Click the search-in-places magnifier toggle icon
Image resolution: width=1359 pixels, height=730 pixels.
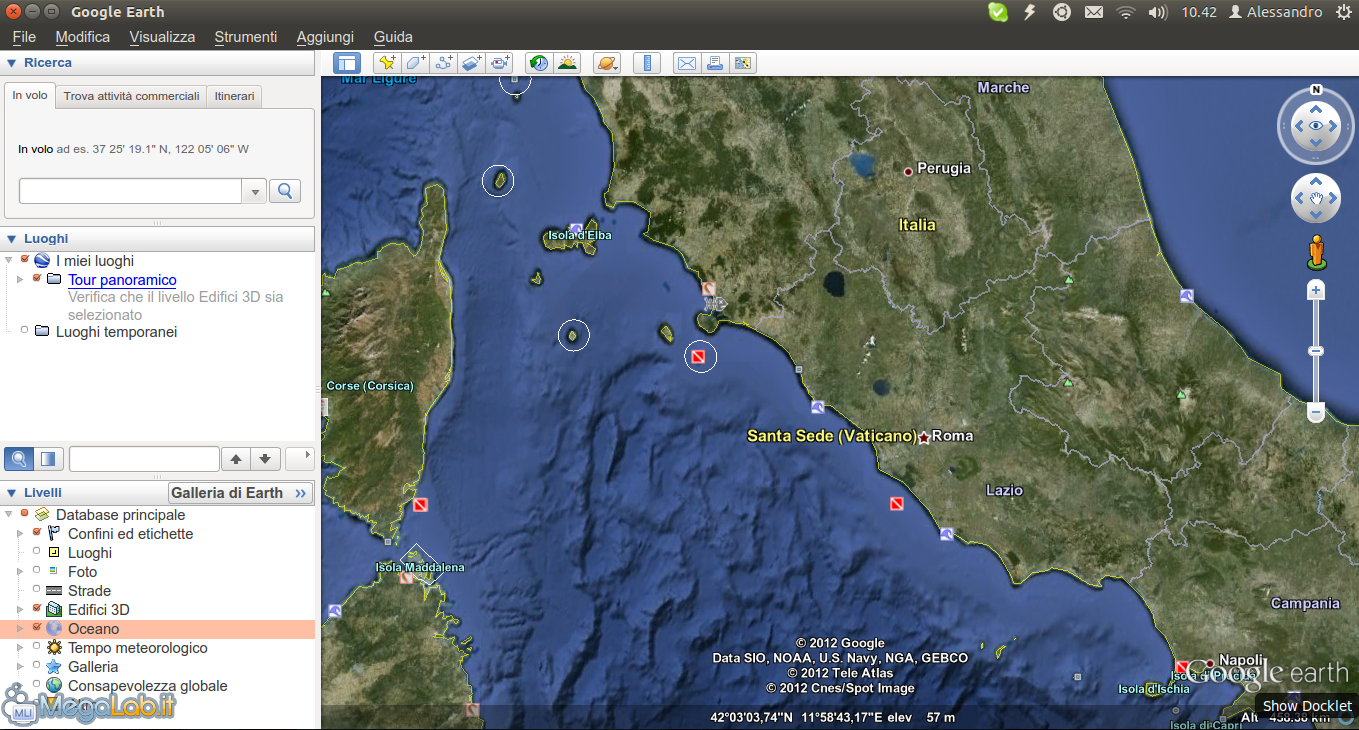tap(19, 459)
